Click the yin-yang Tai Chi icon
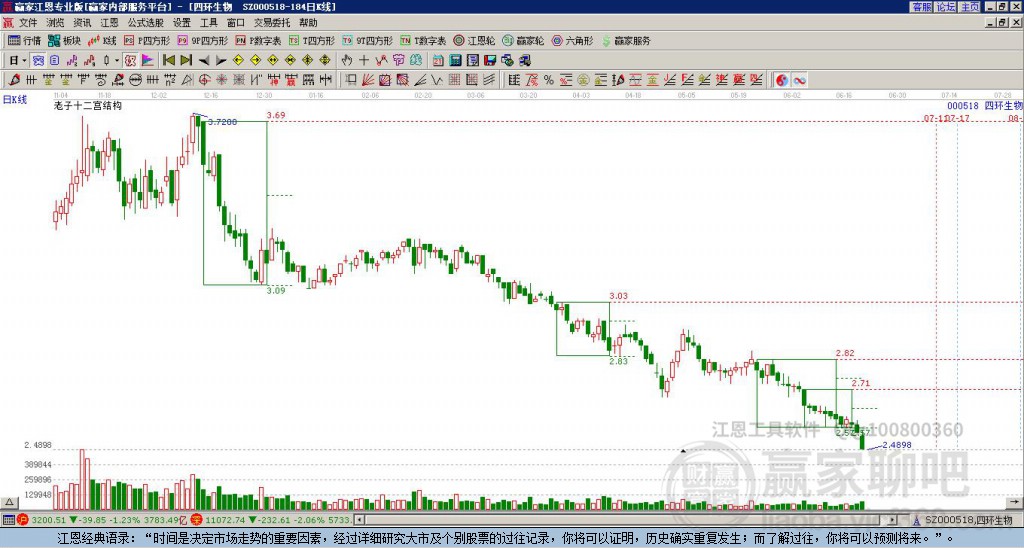The height and width of the screenshot is (548, 1024). tap(782, 80)
